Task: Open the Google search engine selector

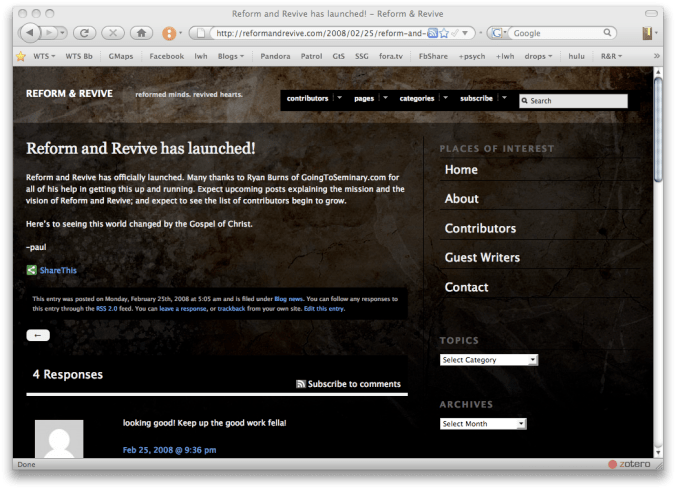Action: tap(498, 33)
